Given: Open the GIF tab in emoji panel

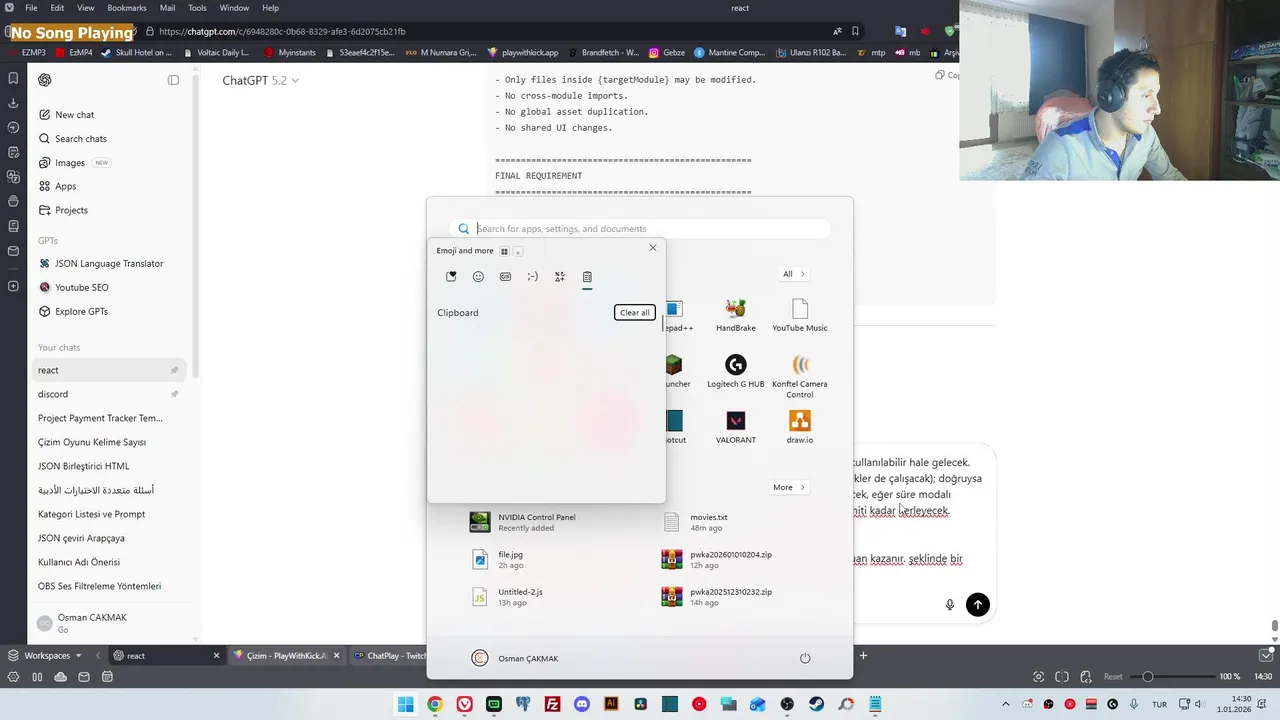Looking at the screenshot, I should [x=505, y=277].
